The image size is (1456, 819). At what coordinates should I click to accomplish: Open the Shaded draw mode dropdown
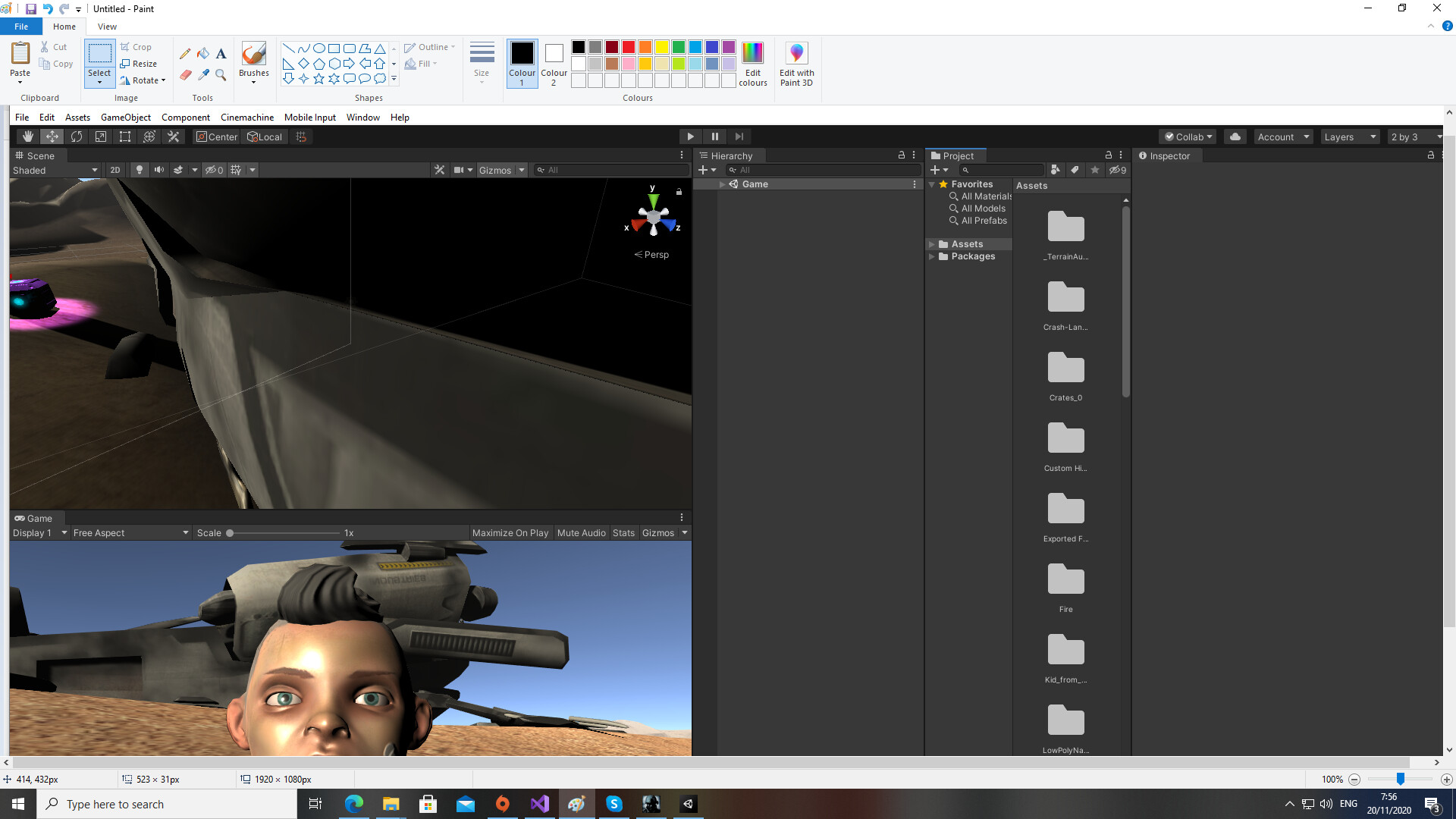coord(55,170)
